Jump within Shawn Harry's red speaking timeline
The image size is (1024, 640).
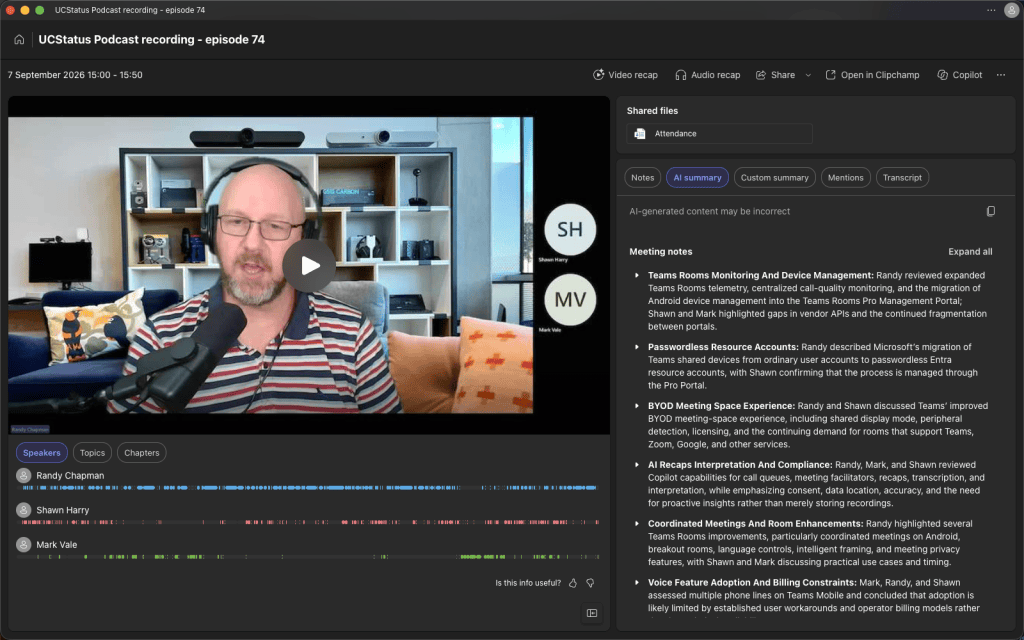tap(310, 522)
